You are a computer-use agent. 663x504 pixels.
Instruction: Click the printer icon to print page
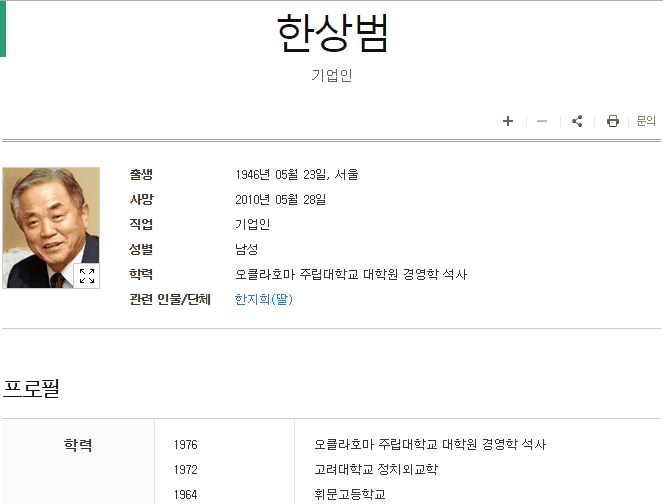[613, 121]
